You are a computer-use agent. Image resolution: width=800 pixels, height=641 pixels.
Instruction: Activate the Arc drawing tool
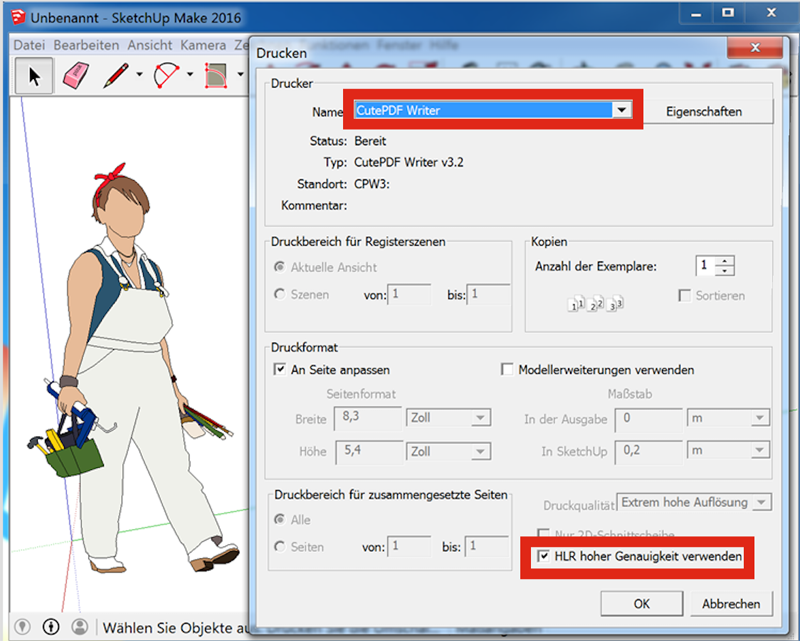pos(167,77)
